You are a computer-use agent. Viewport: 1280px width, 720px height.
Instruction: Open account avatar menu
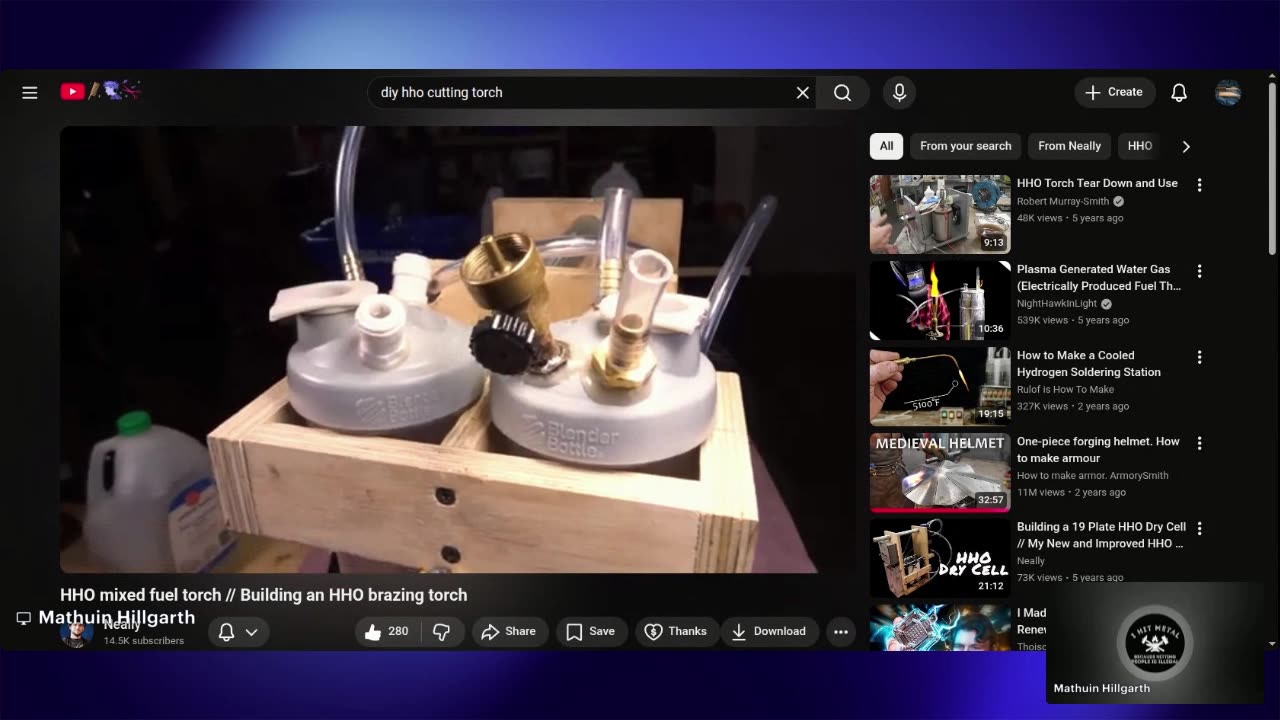(1228, 92)
